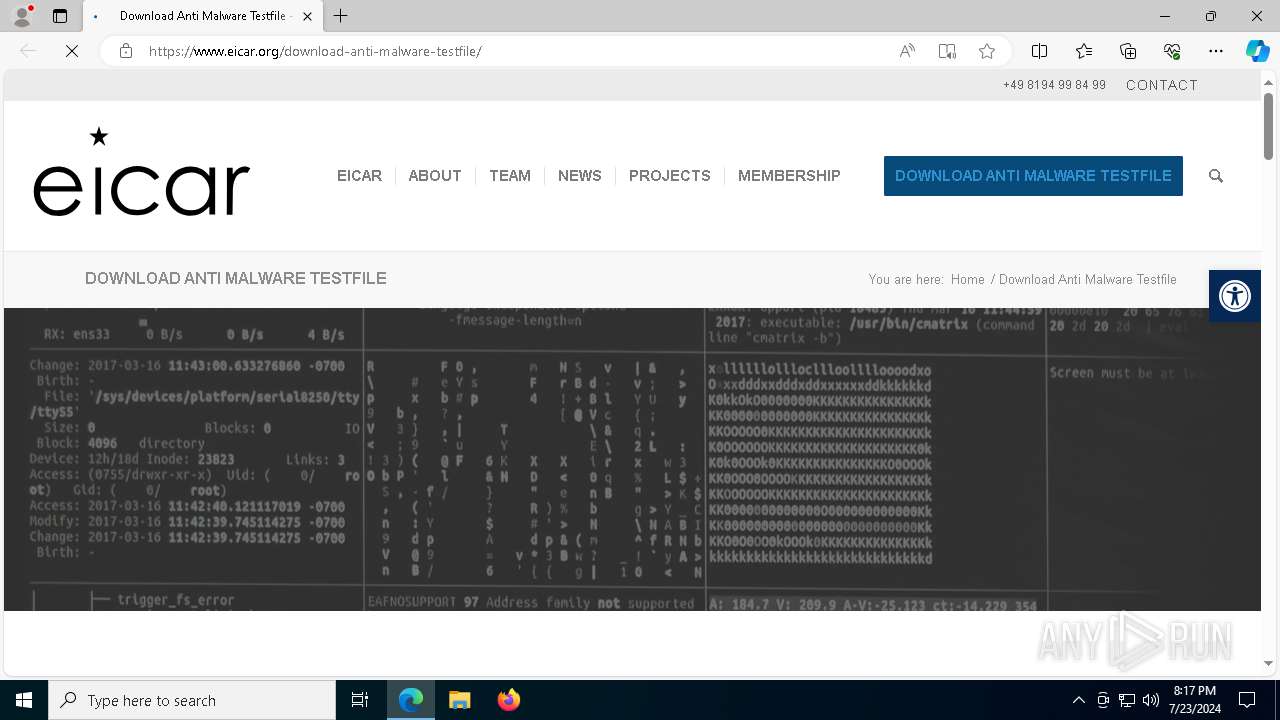Open the PROJECTS menu item
This screenshot has width=1280, height=720.
[670, 176]
